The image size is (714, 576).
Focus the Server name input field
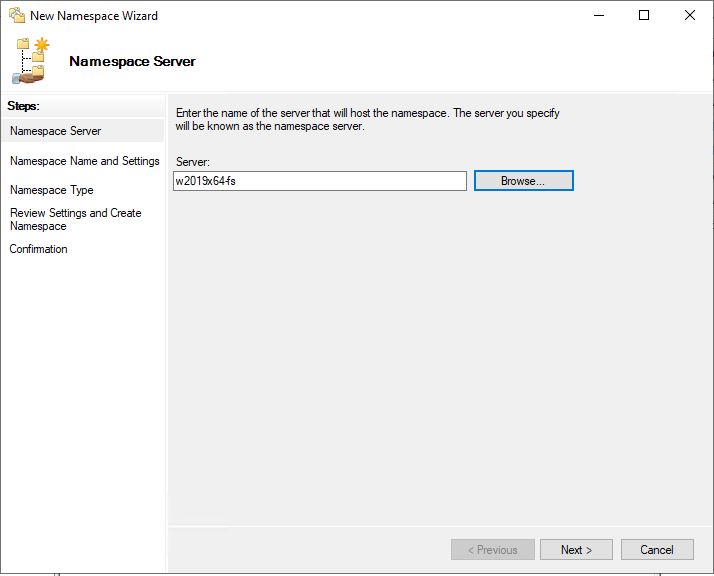tap(320, 181)
